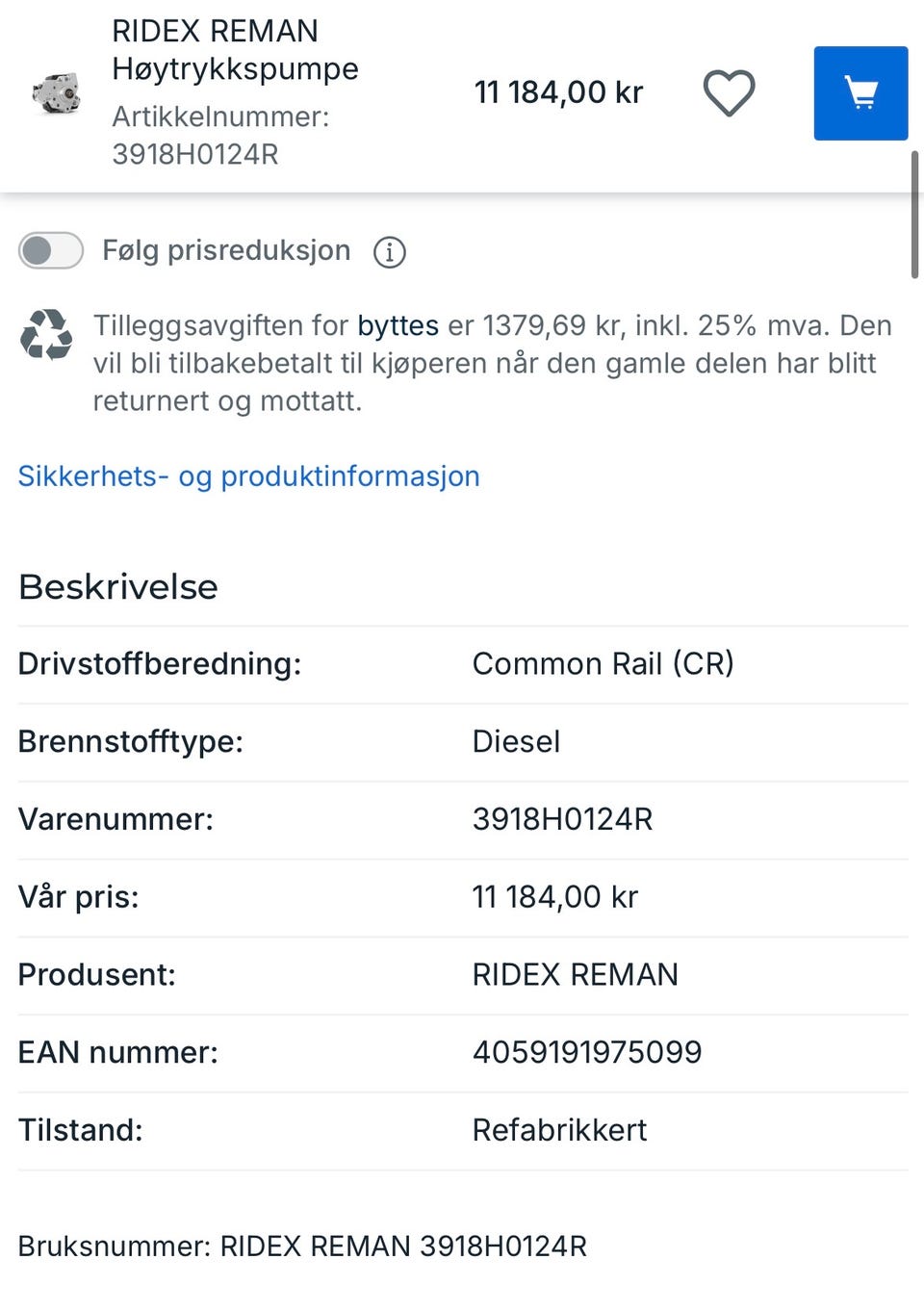The image size is (924, 1311).
Task: Save product to wishlist with heart icon
Action: (729, 93)
